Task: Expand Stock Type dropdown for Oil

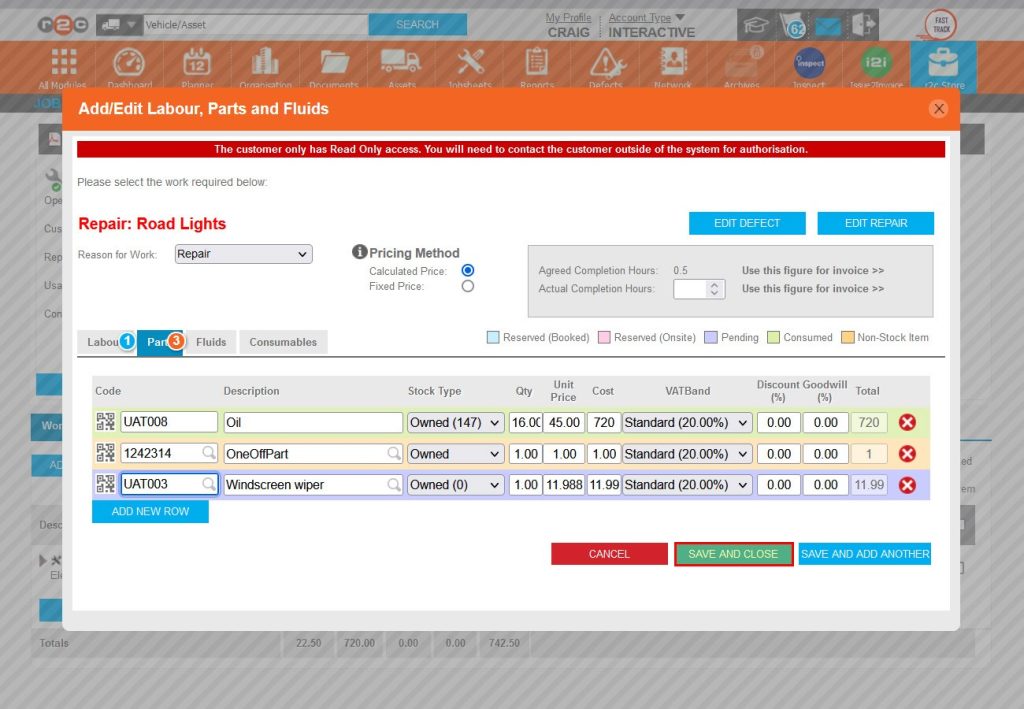Action: pyautogui.click(x=455, y=422)
